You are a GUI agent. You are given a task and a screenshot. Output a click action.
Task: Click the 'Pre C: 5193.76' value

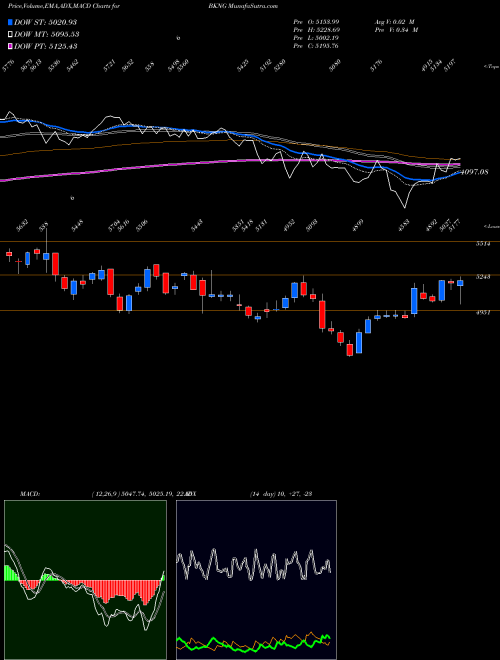click(316, 46)
